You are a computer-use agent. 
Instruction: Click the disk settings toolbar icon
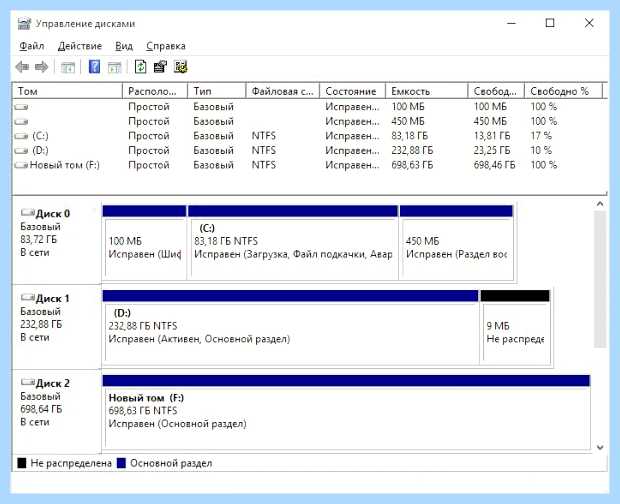click(x=181, y=67)
